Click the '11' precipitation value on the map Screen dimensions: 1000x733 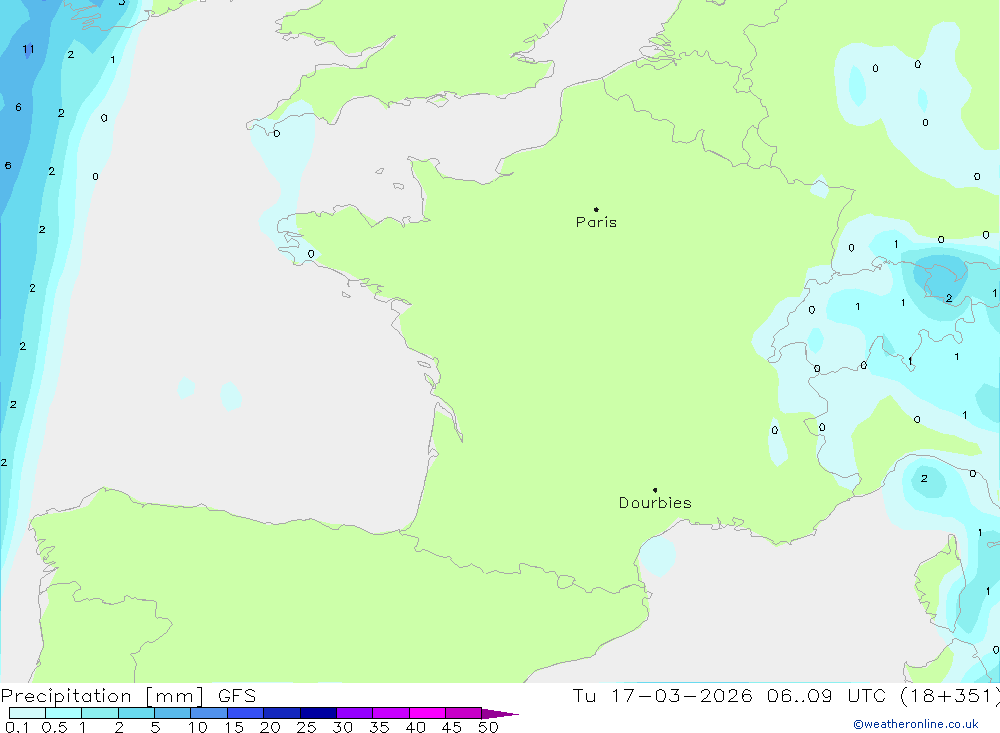click(x=28, y=49)
